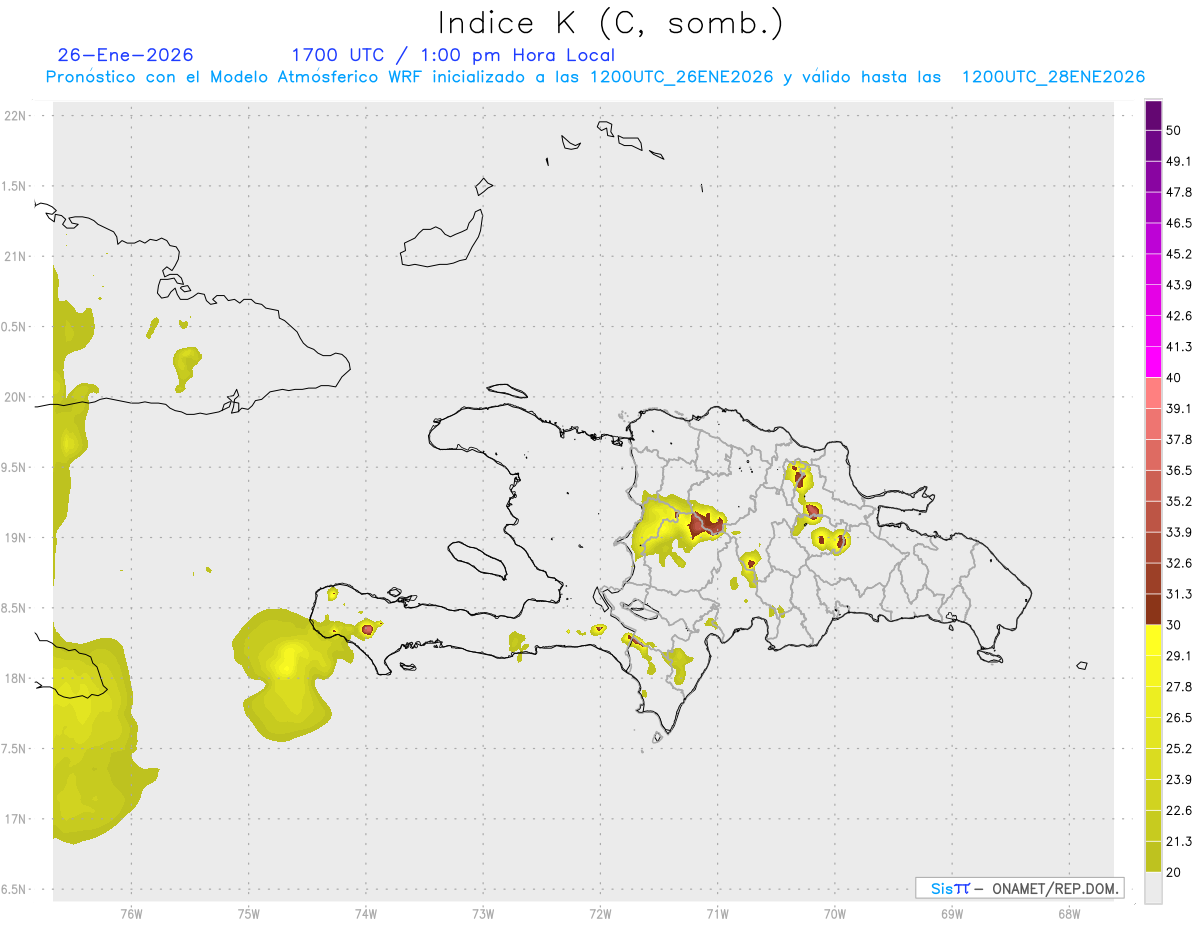Click the legend value '30'
This screenshot has width=1200, height=927.
click(1174, 625)
